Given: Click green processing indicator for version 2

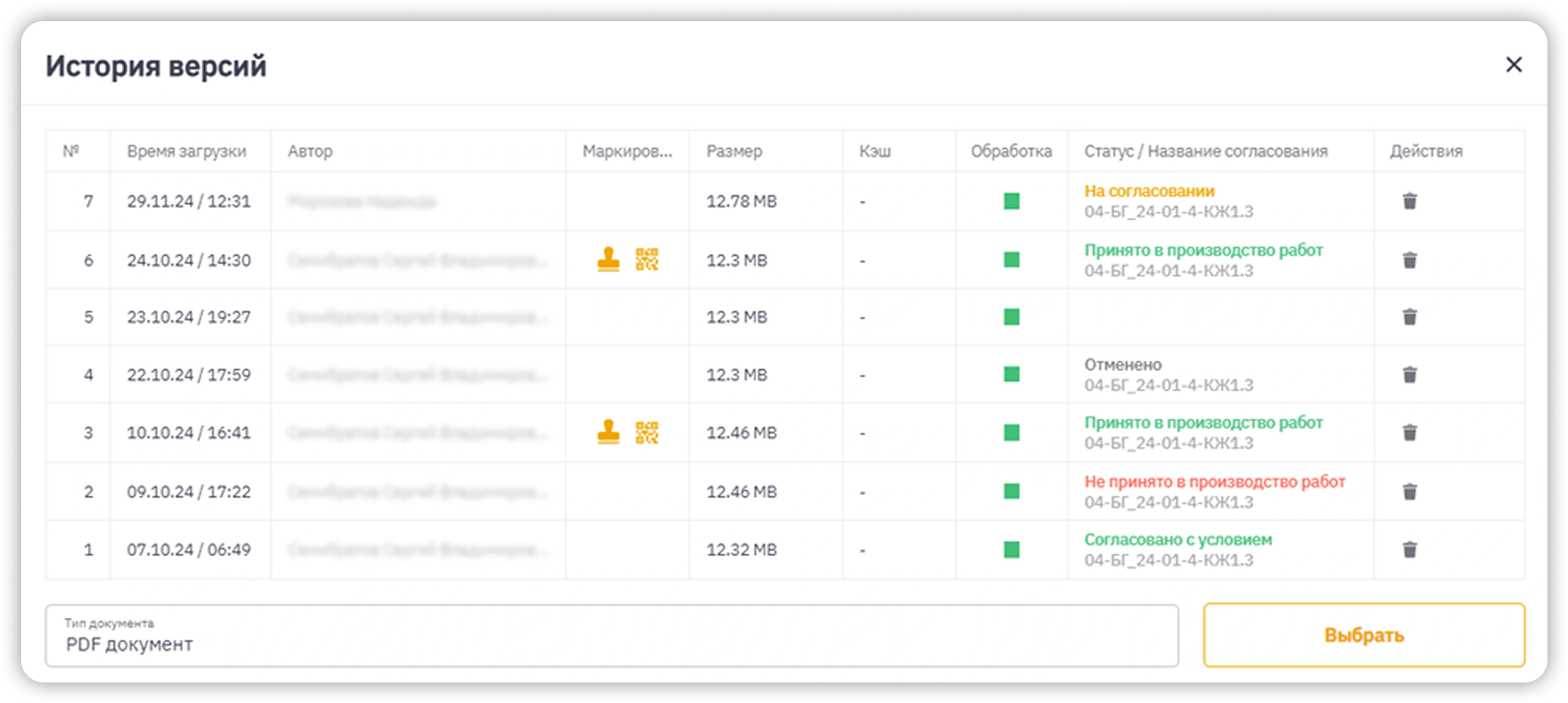Looking at the screenshot, I should [x=1011, y=491].
